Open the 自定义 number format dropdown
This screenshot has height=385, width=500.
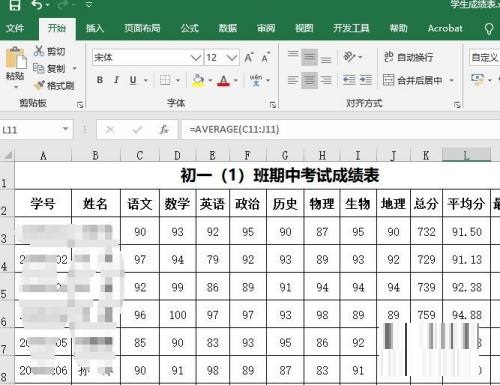(484, 57)
